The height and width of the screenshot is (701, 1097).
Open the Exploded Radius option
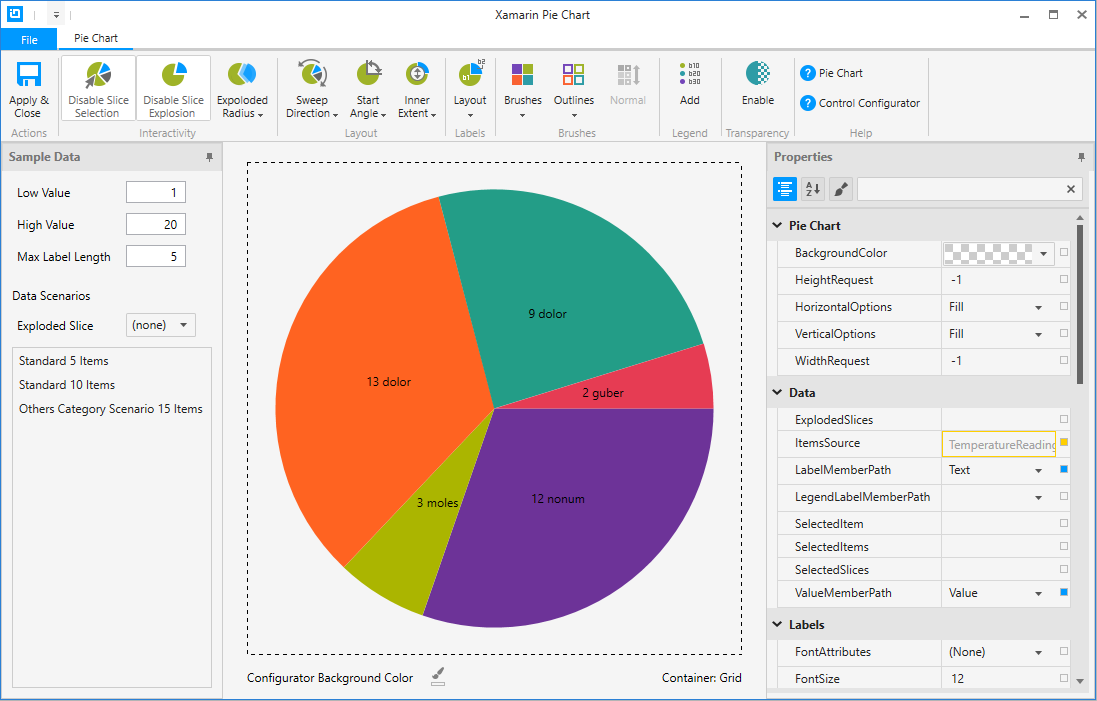(x=242, y=89)
